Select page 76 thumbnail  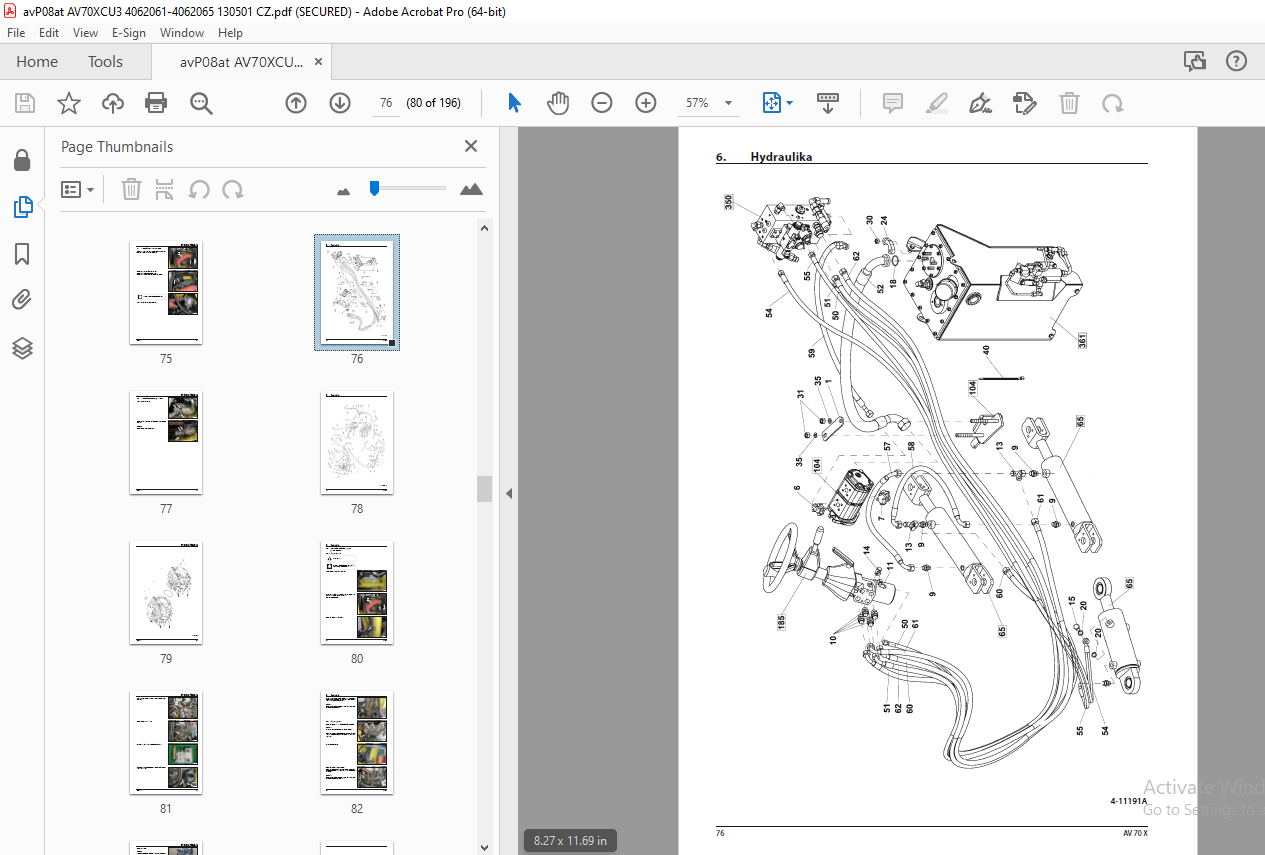pyautogui.click(x=357, y=292)
